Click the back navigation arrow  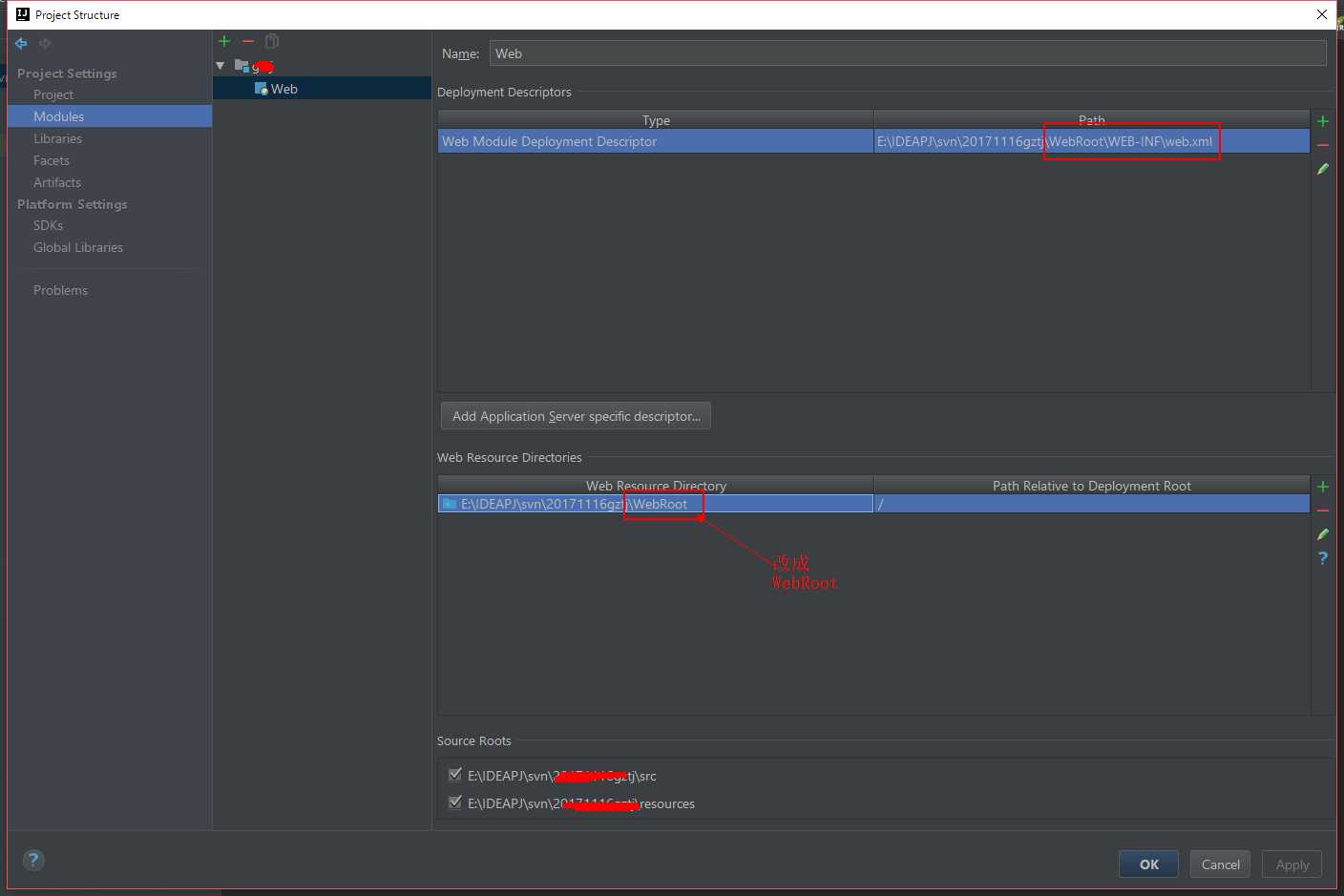tap(21, 43)
